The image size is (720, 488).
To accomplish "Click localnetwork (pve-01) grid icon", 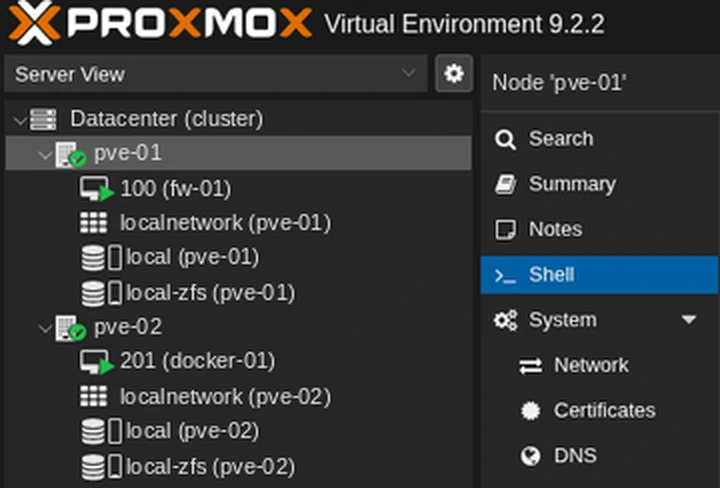I will point(94,223).
